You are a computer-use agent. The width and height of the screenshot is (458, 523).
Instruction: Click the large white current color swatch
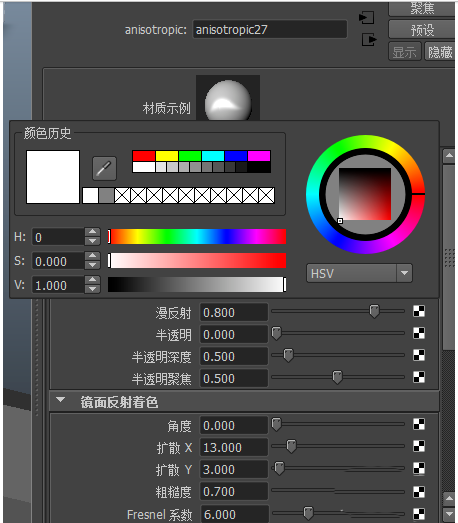click(x=53, y=177)
